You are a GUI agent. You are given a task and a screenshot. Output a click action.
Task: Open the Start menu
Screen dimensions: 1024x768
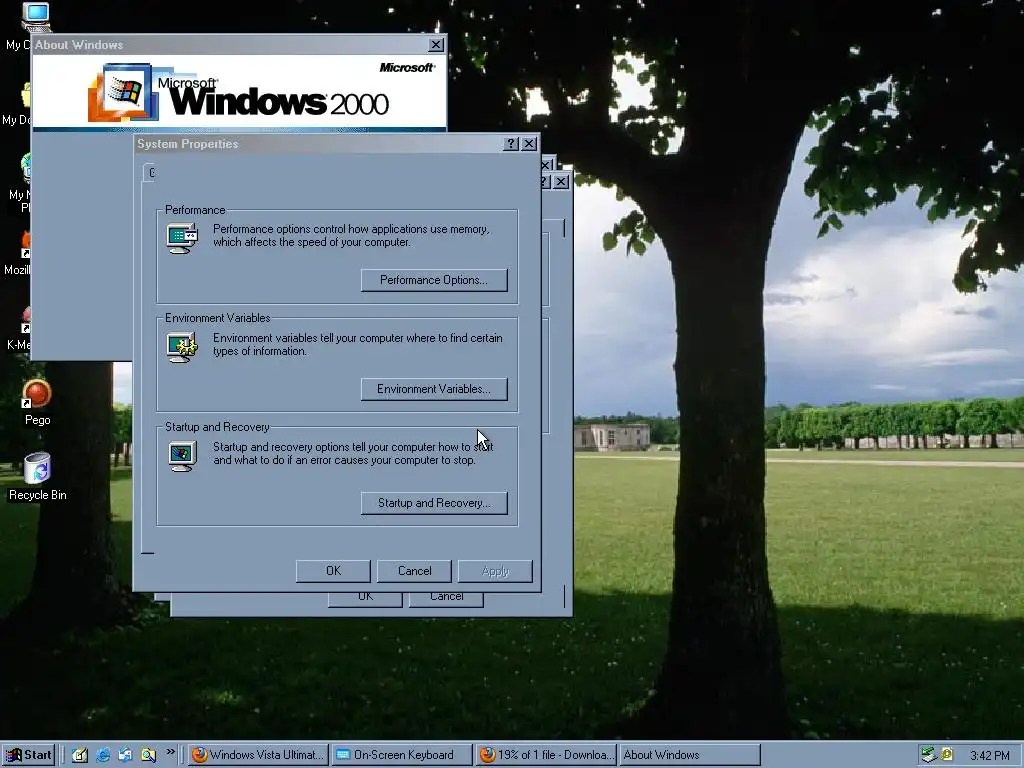coord(27,755)
